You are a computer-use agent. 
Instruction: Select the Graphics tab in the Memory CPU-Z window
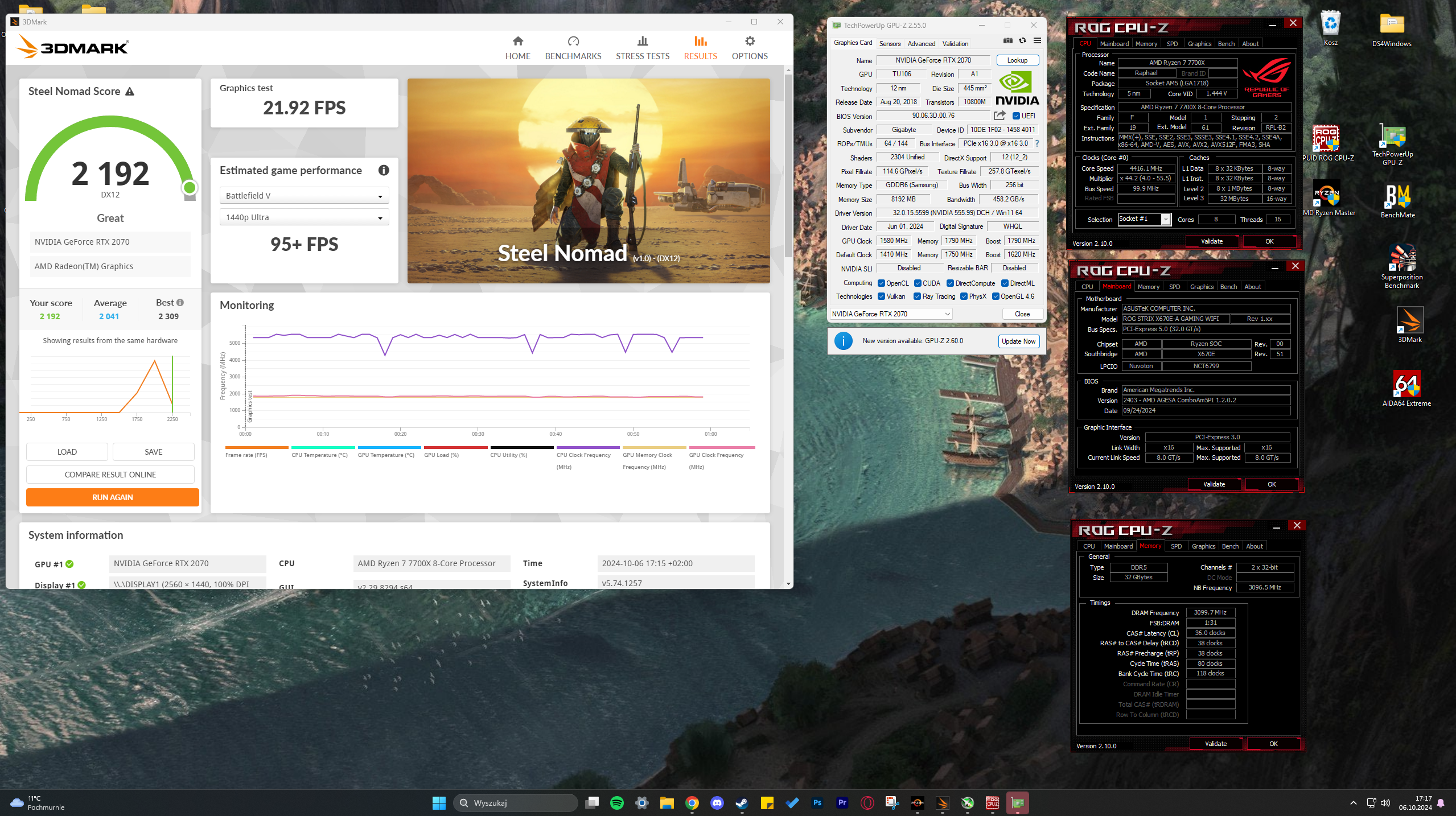coord(1203,546)
